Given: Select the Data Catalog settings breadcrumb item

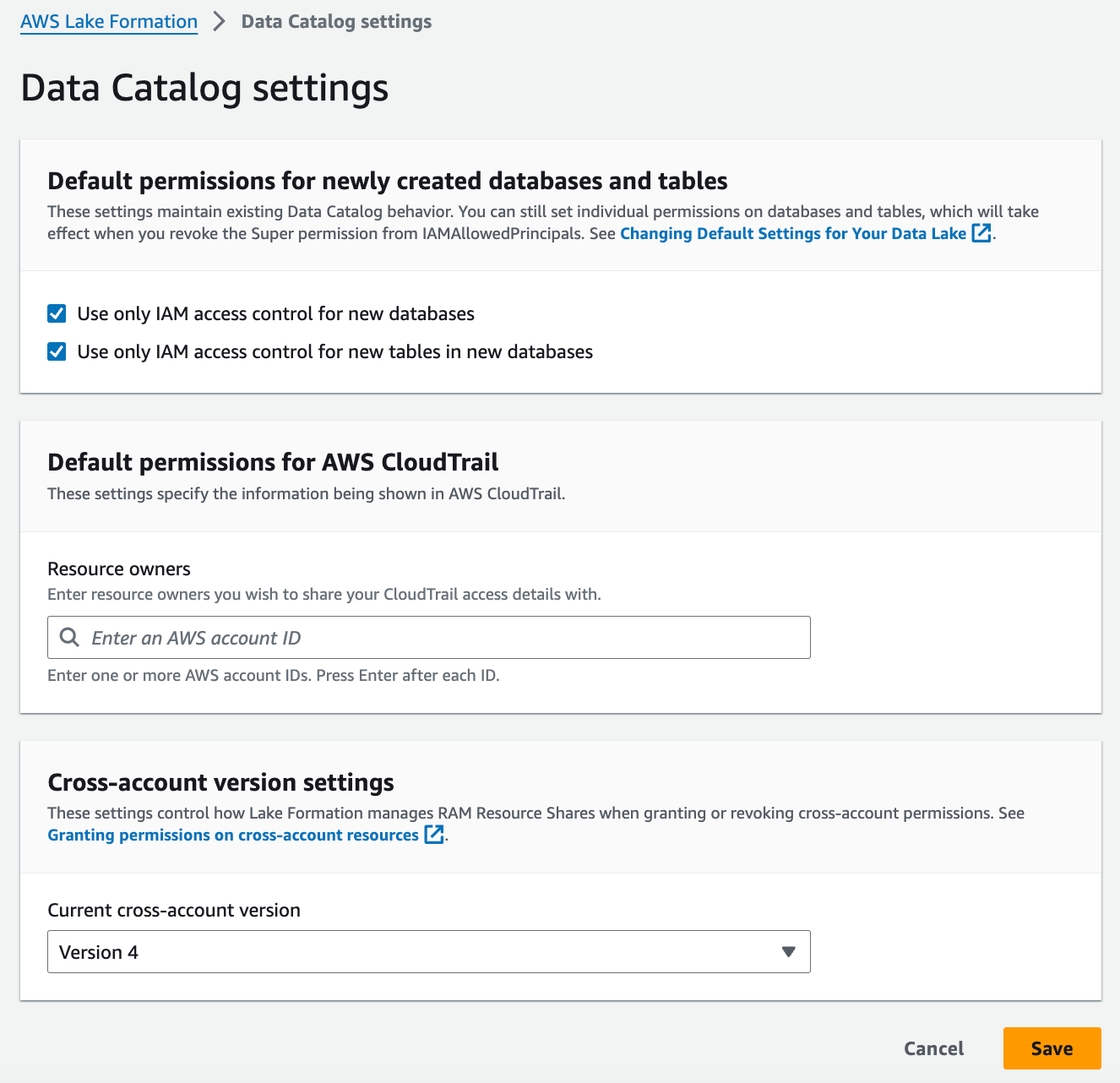Looking at the screenshot, I should point(336,22).
